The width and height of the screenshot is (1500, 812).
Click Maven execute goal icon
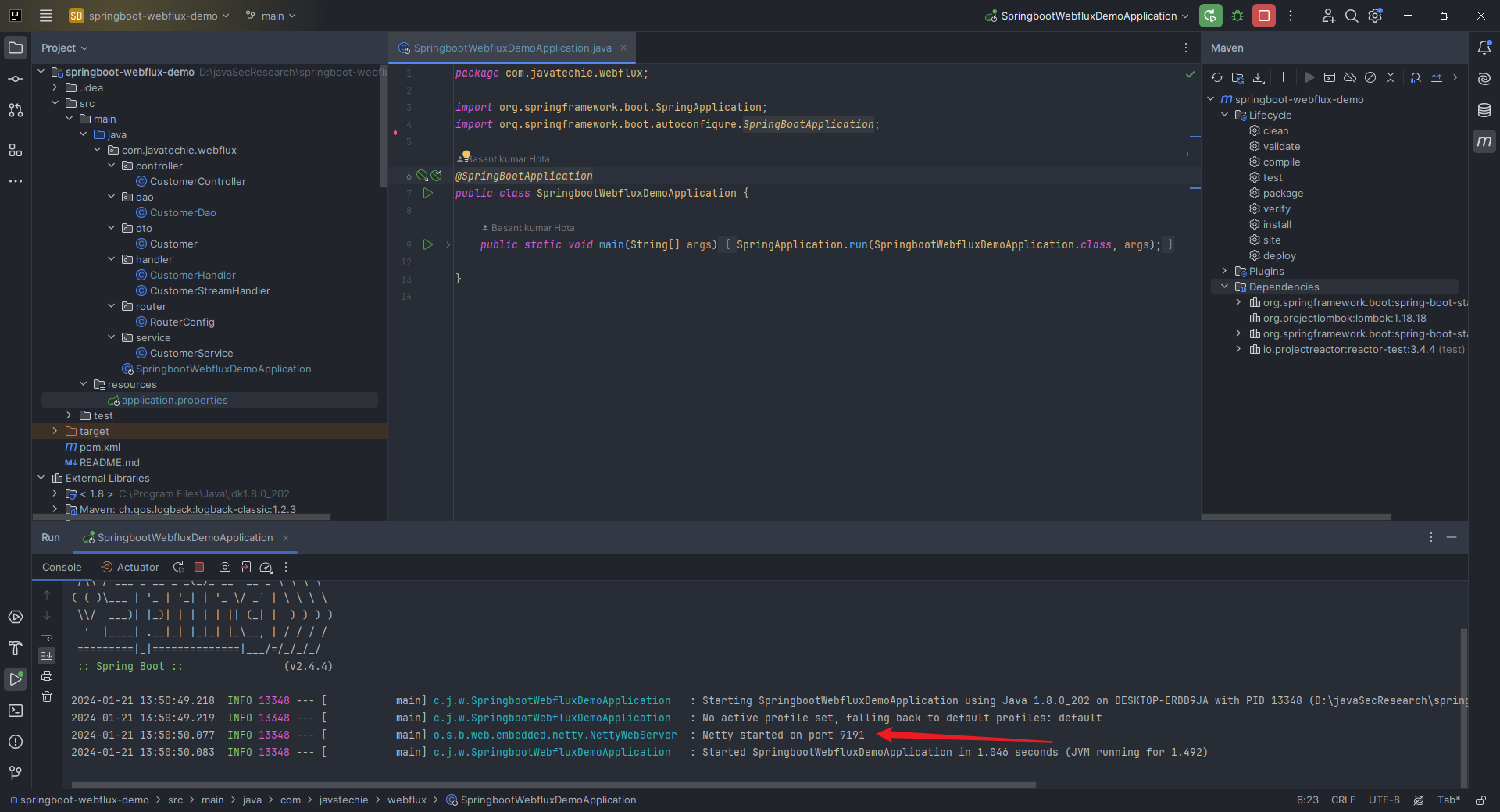pyautogui.click(x=1330, y=77)
